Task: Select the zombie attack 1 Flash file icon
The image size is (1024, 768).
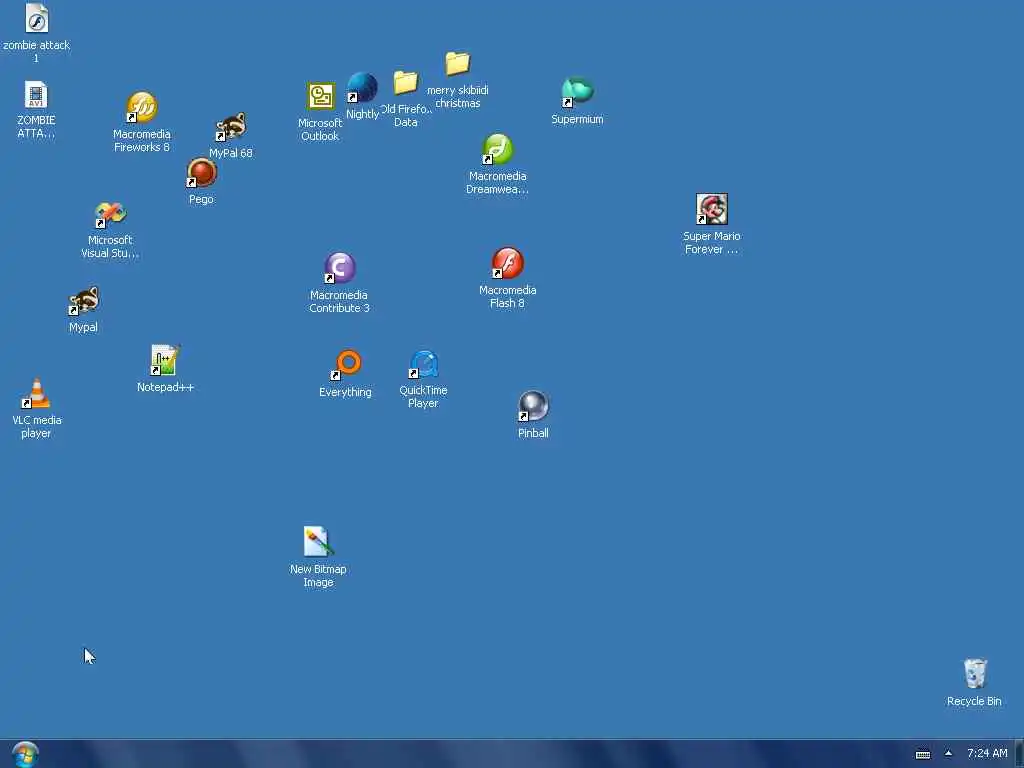Action: click(37, 18)
